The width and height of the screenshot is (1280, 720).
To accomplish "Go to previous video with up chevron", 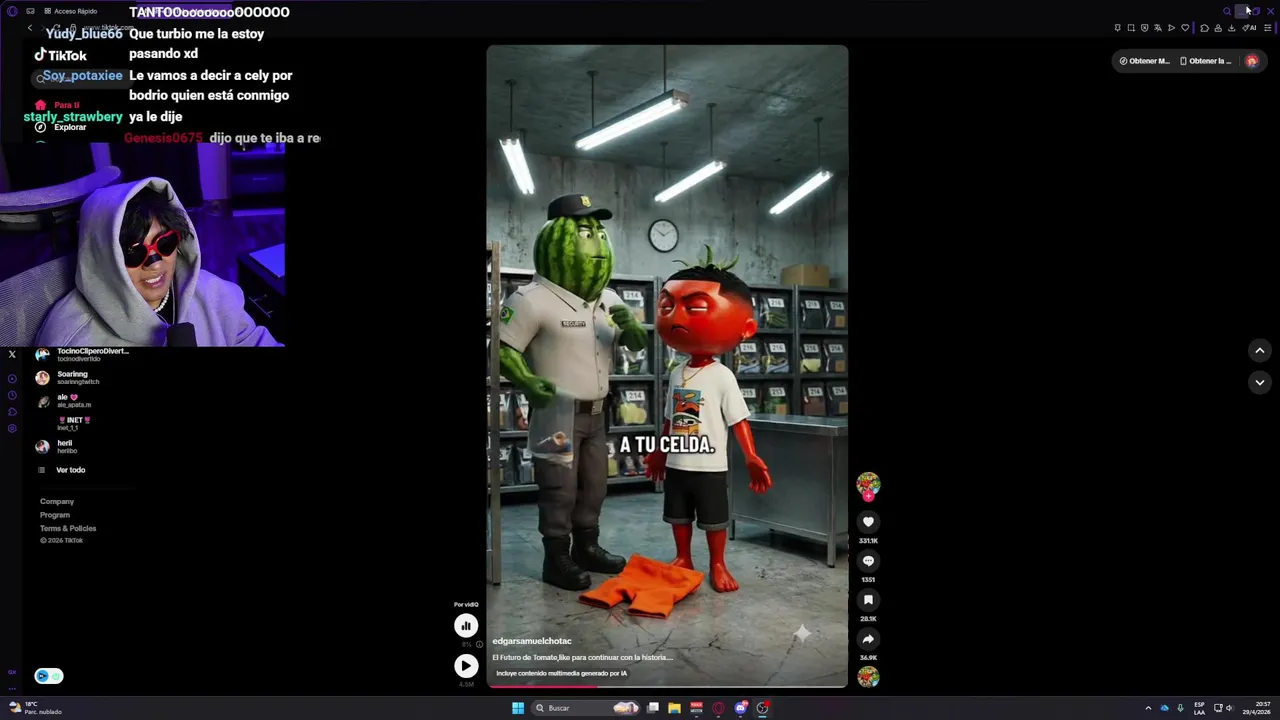I will (1260, 350).
